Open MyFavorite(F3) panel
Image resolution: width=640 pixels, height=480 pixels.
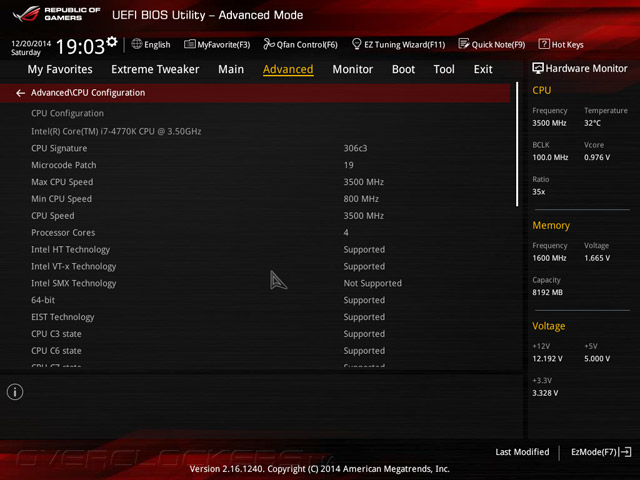[217, 44]
